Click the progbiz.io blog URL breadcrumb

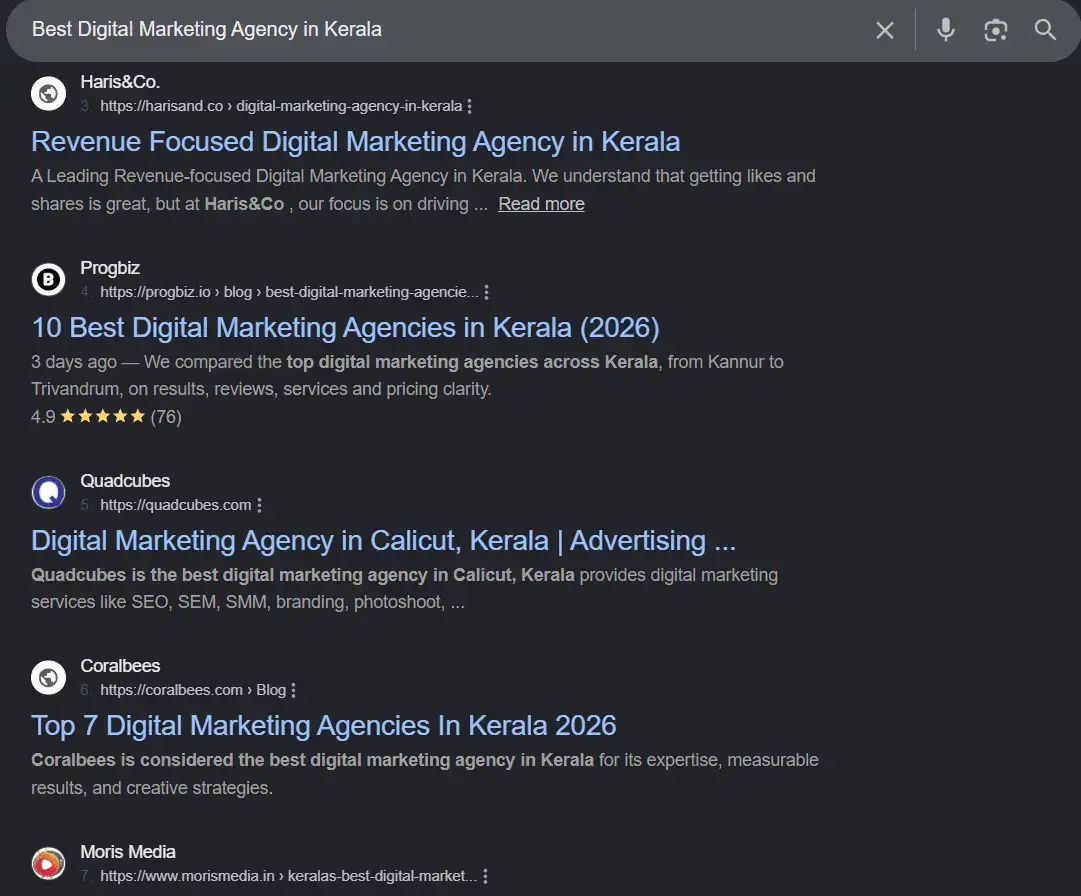coord(289,292)
